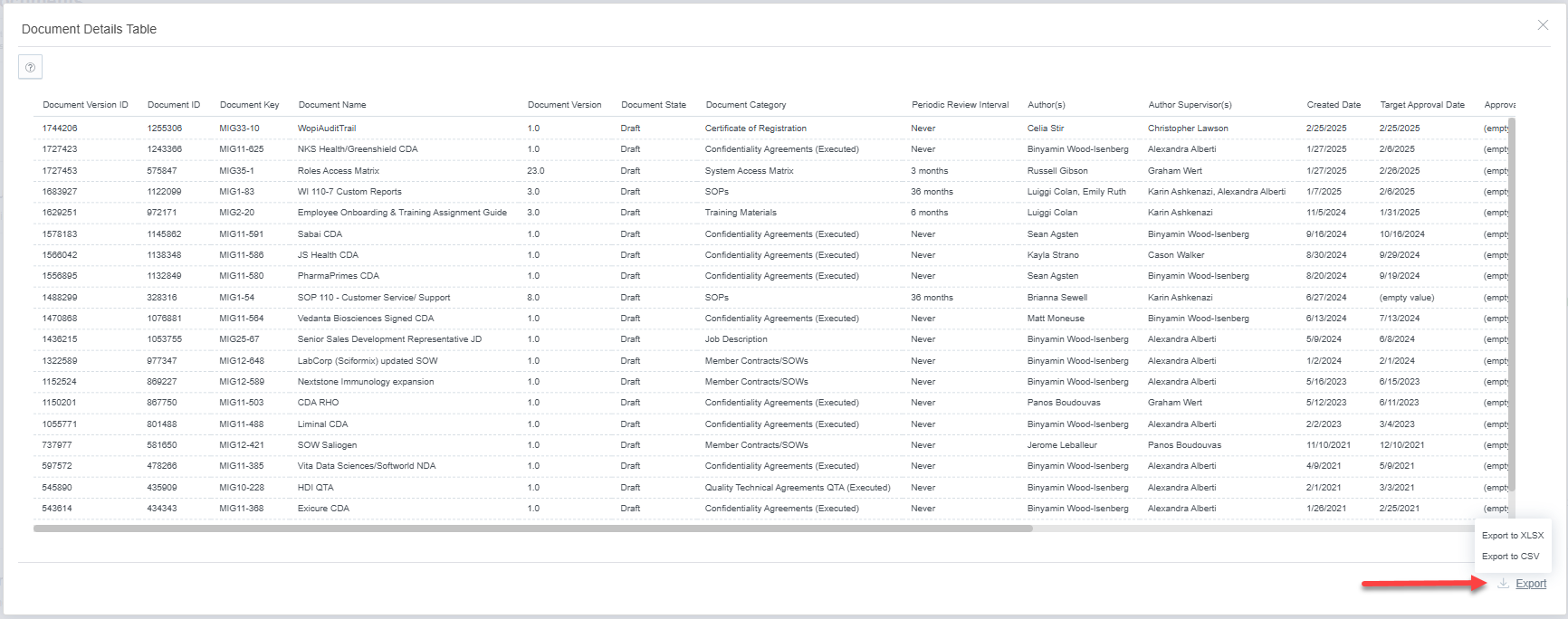Click the System Access Matrix category cell
Image resolution: width=1568 pixels, height=619 pixels.
[x=750, y=171]
